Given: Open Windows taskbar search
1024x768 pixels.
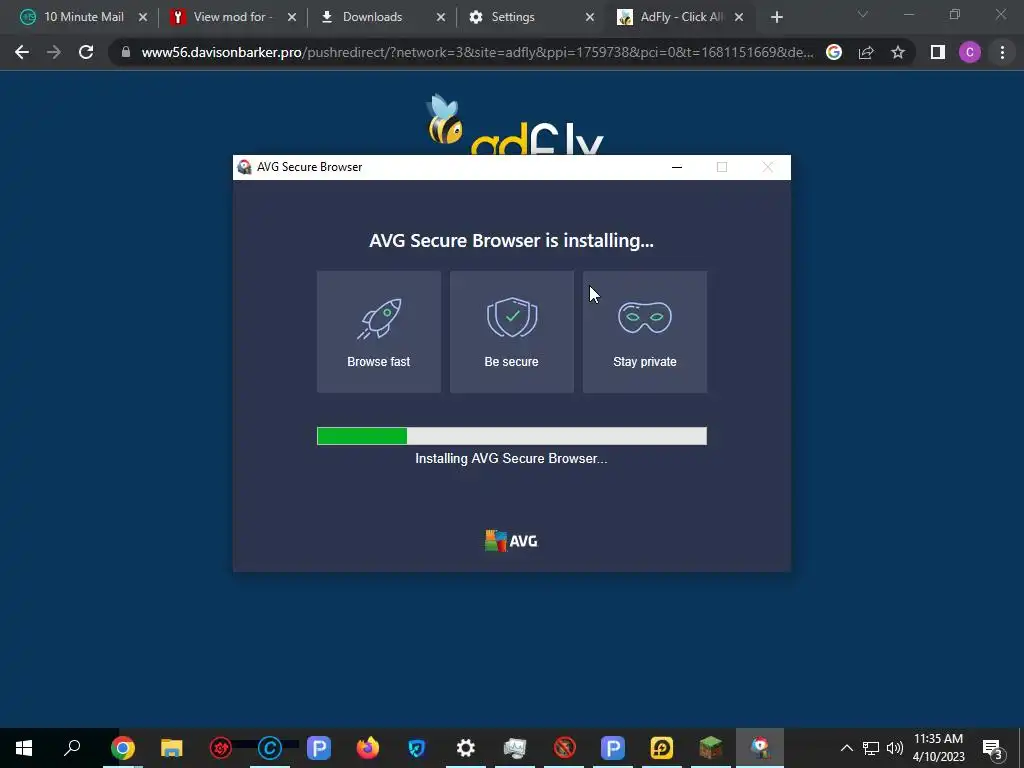Looking at the screenshot, I should 72,748.
